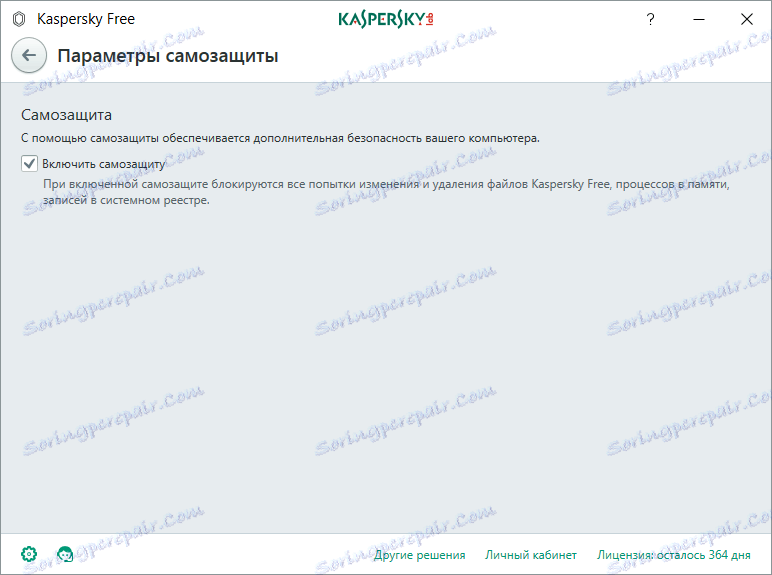Click 'Лицензия: осталось 364 дня' link
Screen dimensions: 772x575
(674, 555)
